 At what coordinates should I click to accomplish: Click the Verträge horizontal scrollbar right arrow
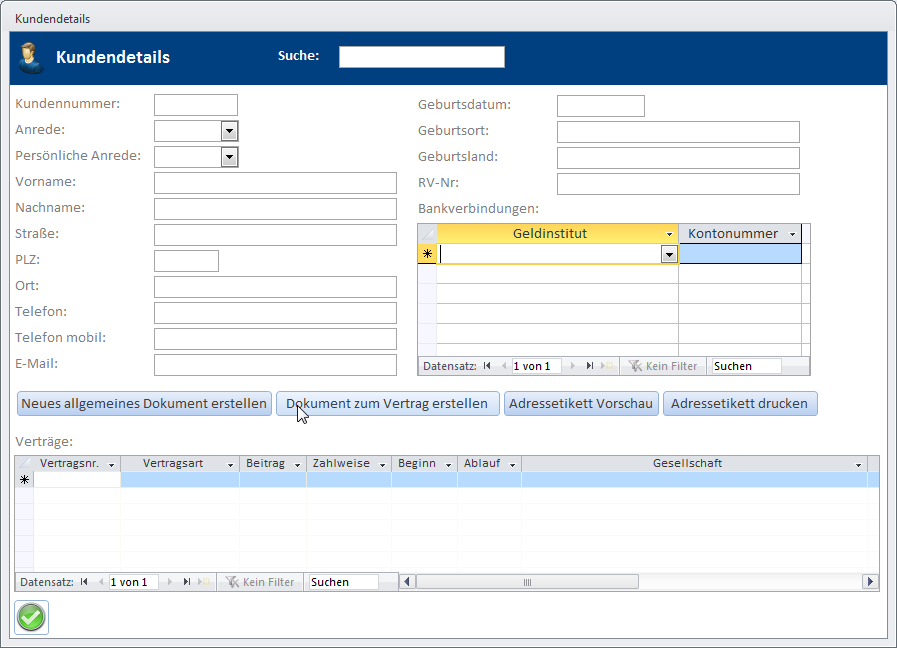(x=870, y=582)
